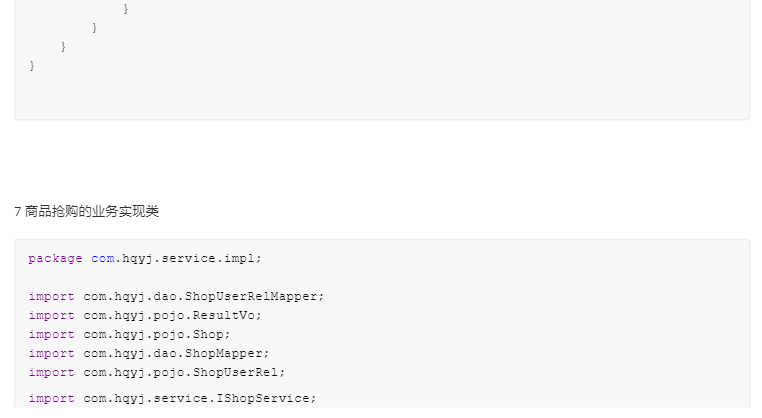Screen dimensions: 762x418
Task: Click "import" keyword before com.hqyj.dao.ShopUserRelMapper
Action: tap(51, 296)
